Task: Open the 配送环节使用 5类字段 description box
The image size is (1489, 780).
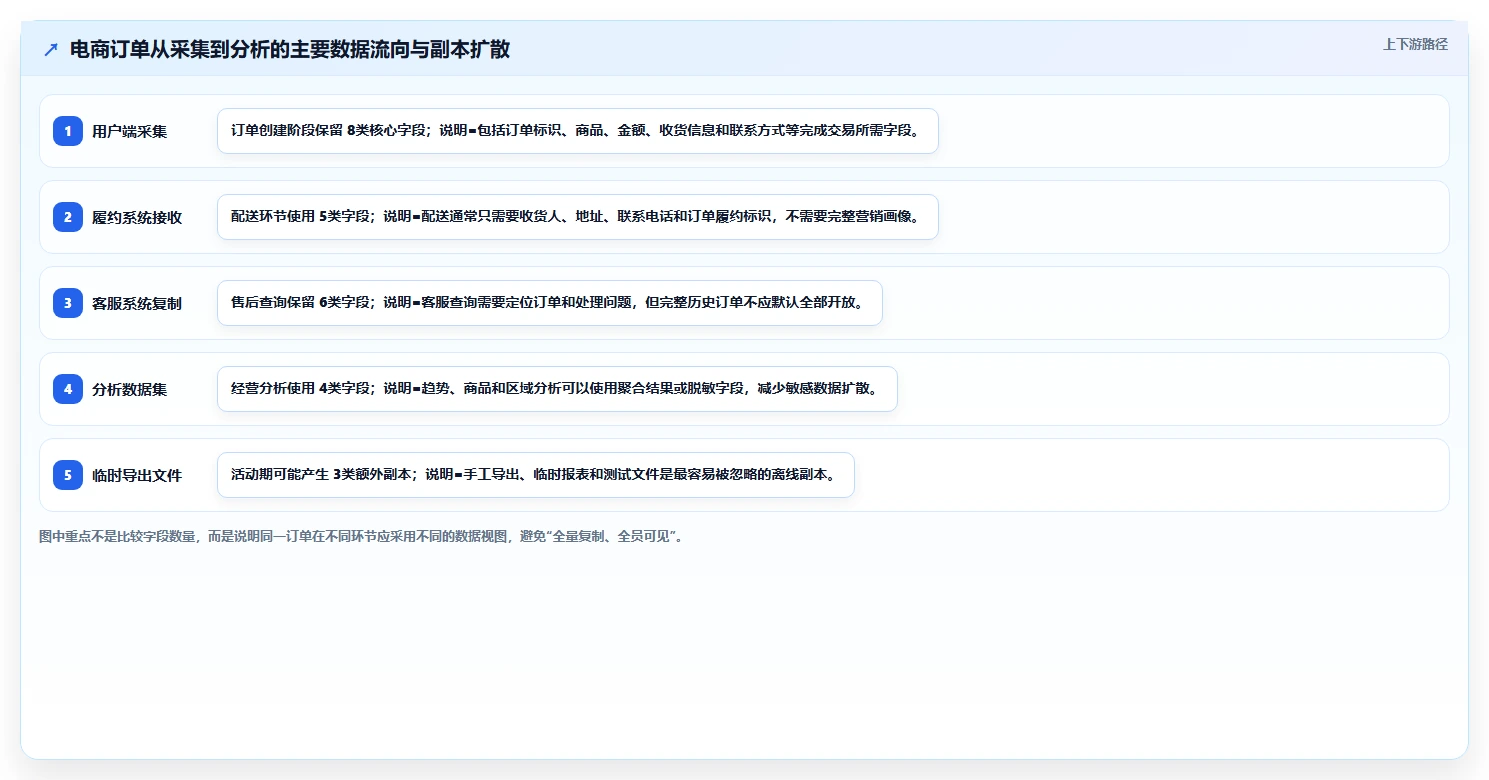Action: (578, 217)
